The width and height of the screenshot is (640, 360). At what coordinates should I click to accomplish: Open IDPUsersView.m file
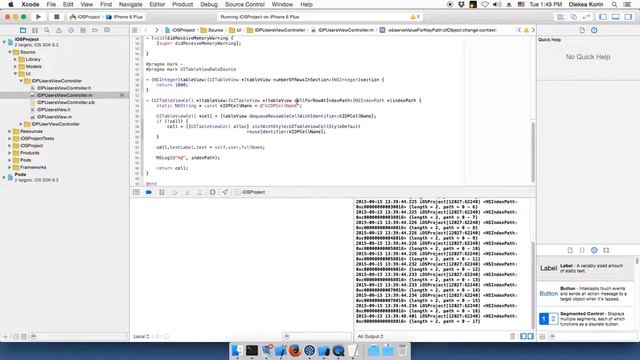pyautogui.click(x=54, y=117)
